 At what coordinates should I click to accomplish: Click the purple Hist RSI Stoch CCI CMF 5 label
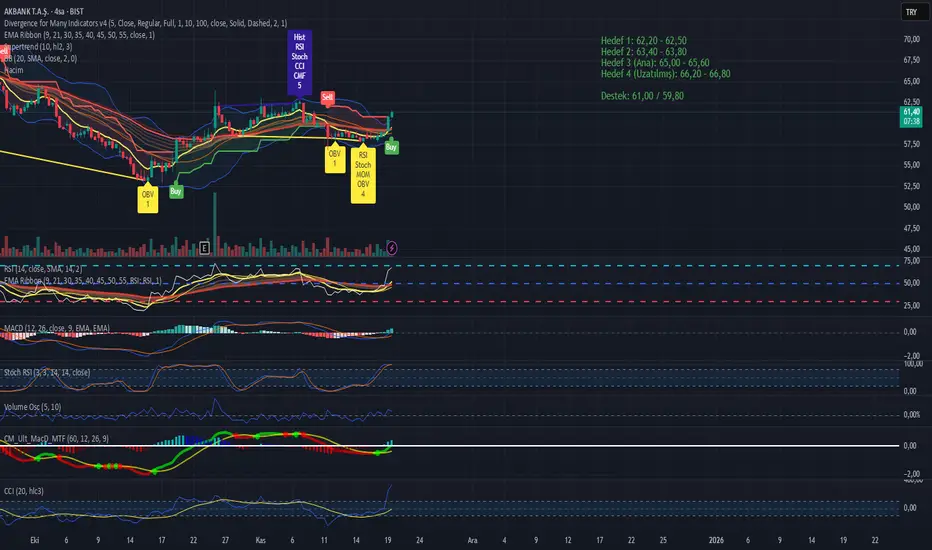click(x=300, y=61)
